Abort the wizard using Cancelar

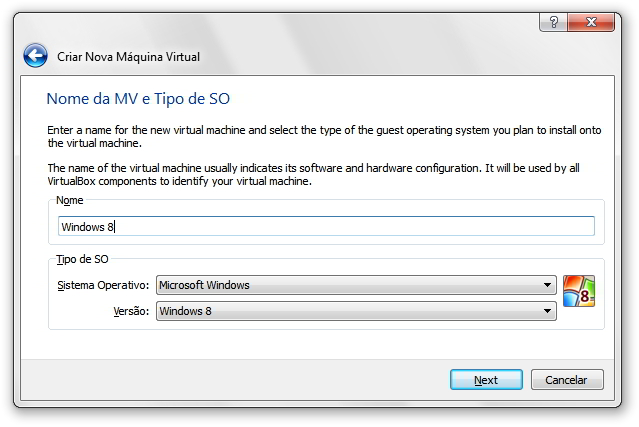click(567, 380)
